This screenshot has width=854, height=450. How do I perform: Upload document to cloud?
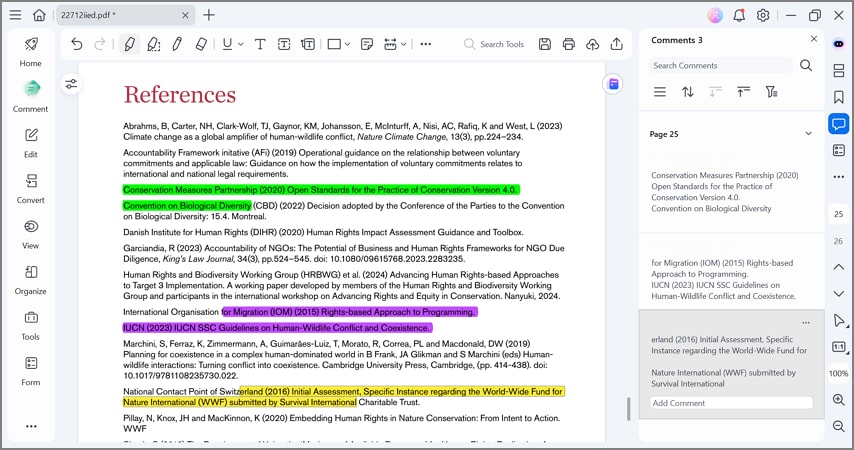tap(593, 44)
